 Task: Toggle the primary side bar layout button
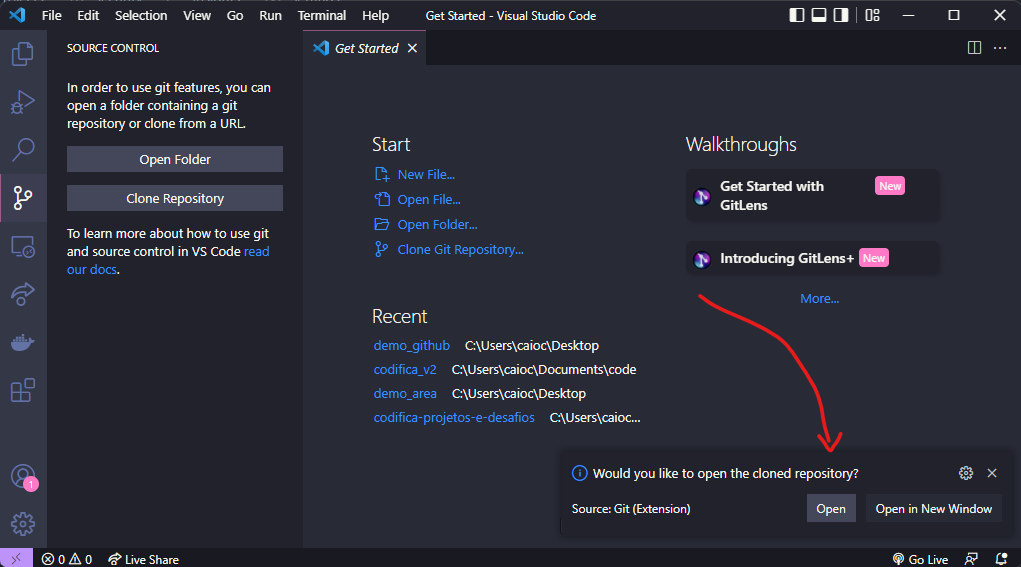point(796,15)
